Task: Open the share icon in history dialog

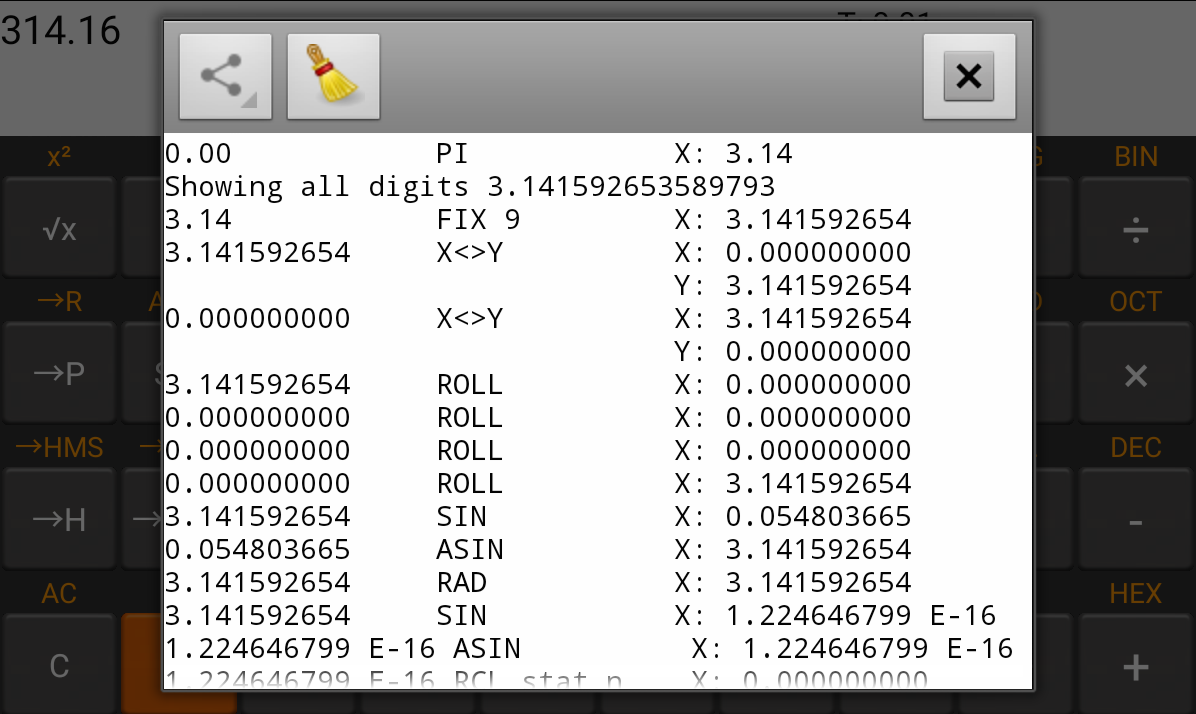Action: pos(225,76)
